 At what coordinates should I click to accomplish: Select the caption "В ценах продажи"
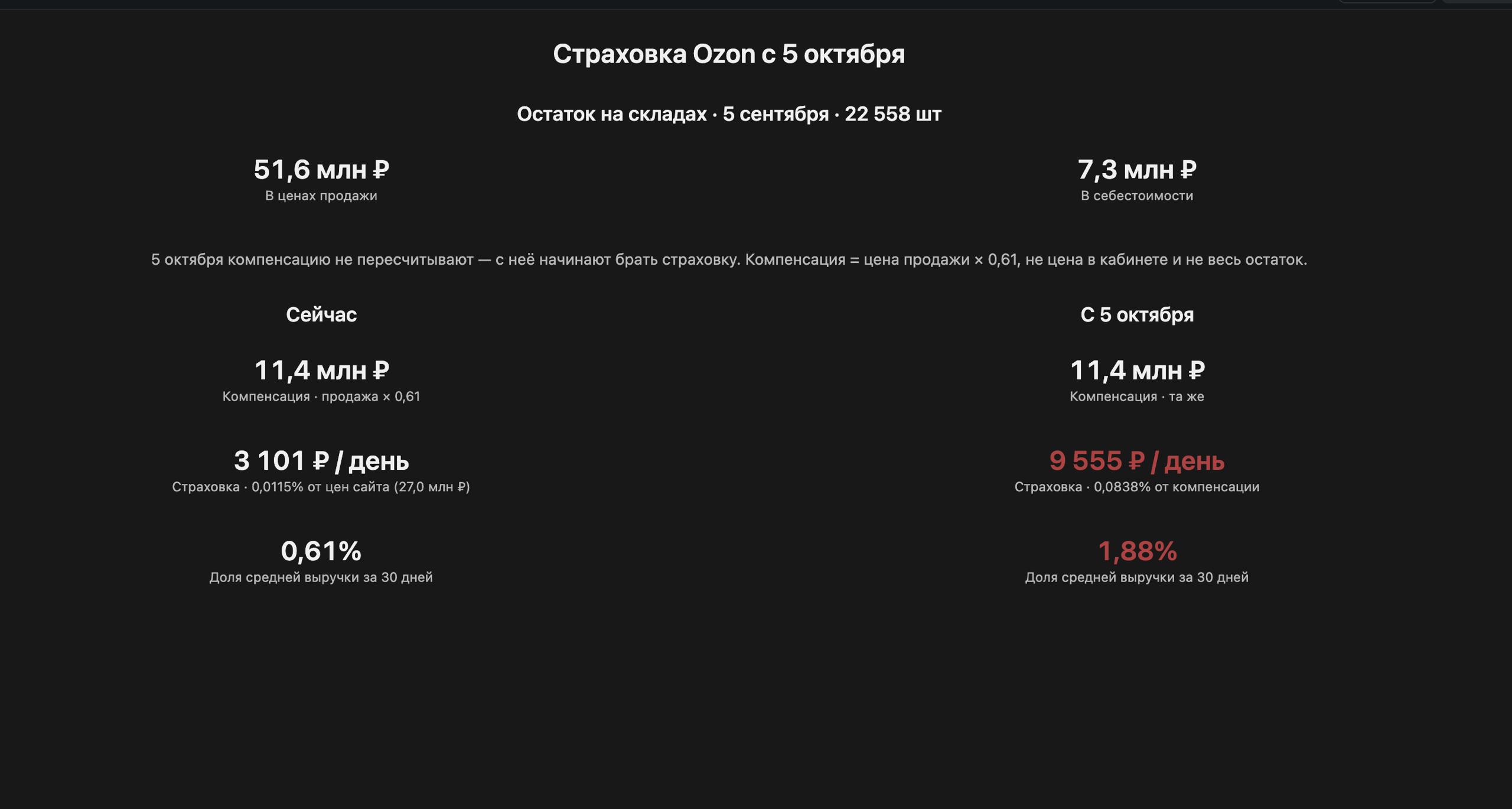pos(321,196)
